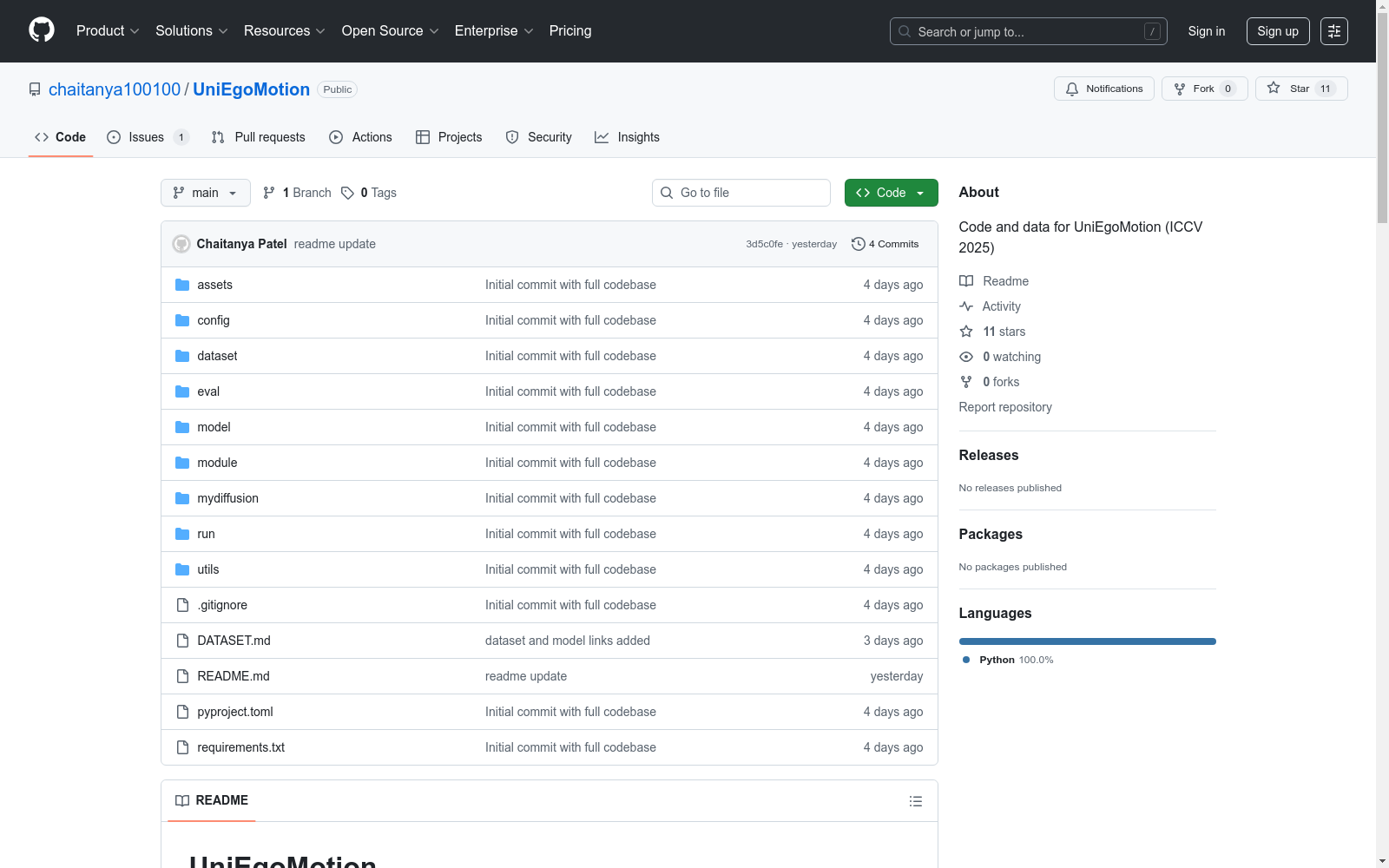Viewport: 1389px width, 868px height.
Task: Open the README outline icon
Action: pyautogui.click(x=916, y=801)
